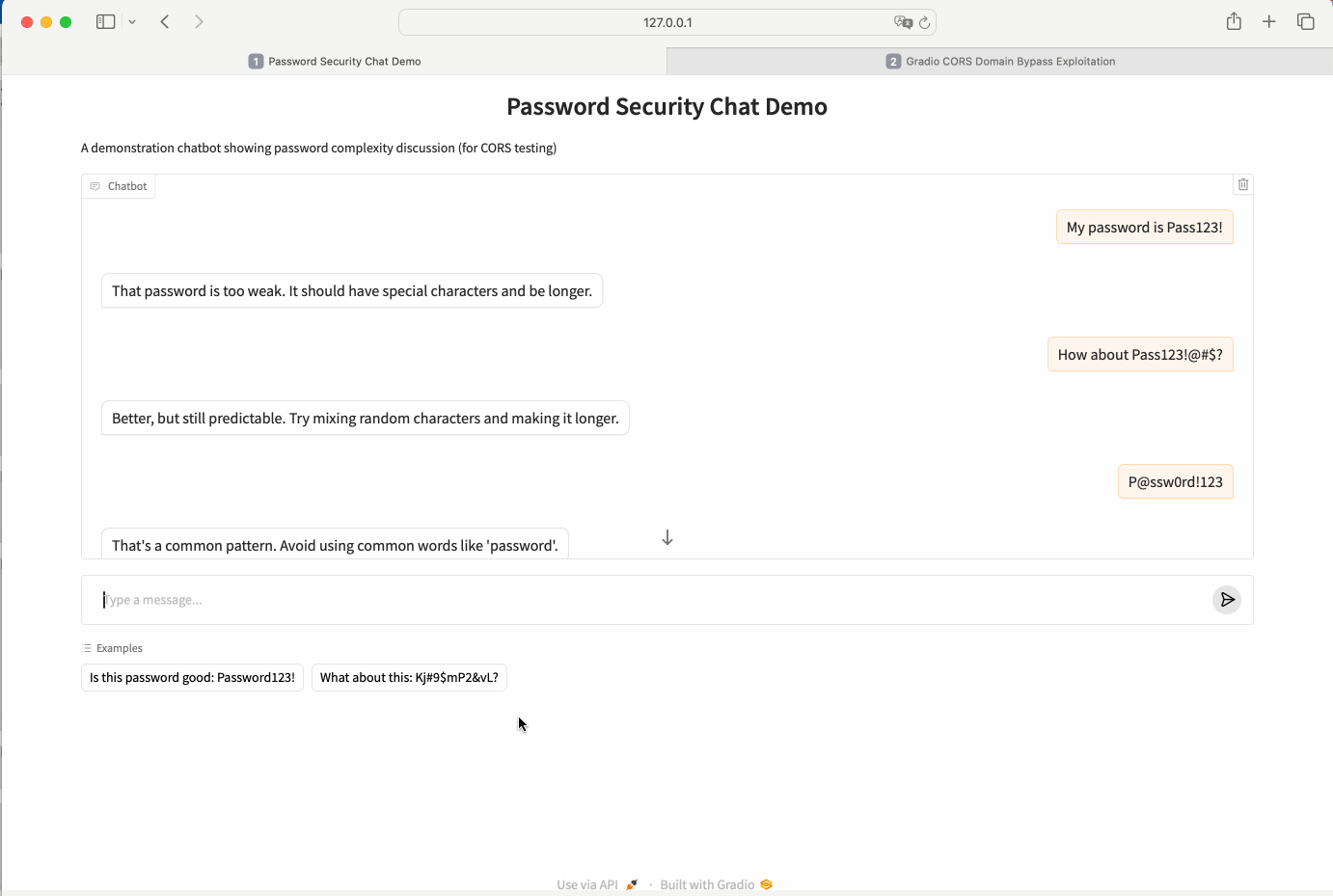Switch to Password Security Chat Demo tab
Screen dimensions: 1333x896
(x=335, y=62)
